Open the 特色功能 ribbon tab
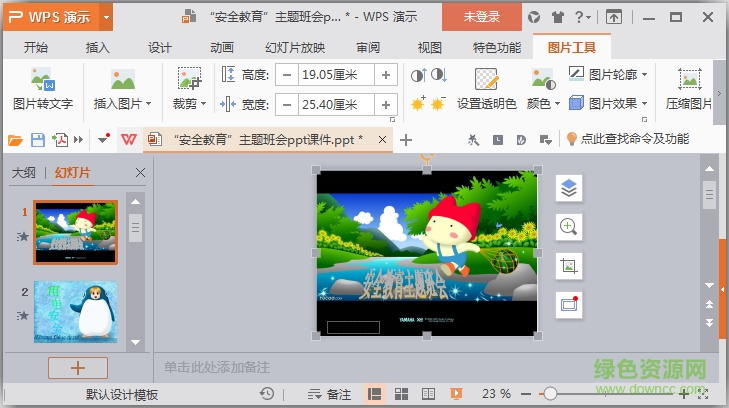 point(497,47)
